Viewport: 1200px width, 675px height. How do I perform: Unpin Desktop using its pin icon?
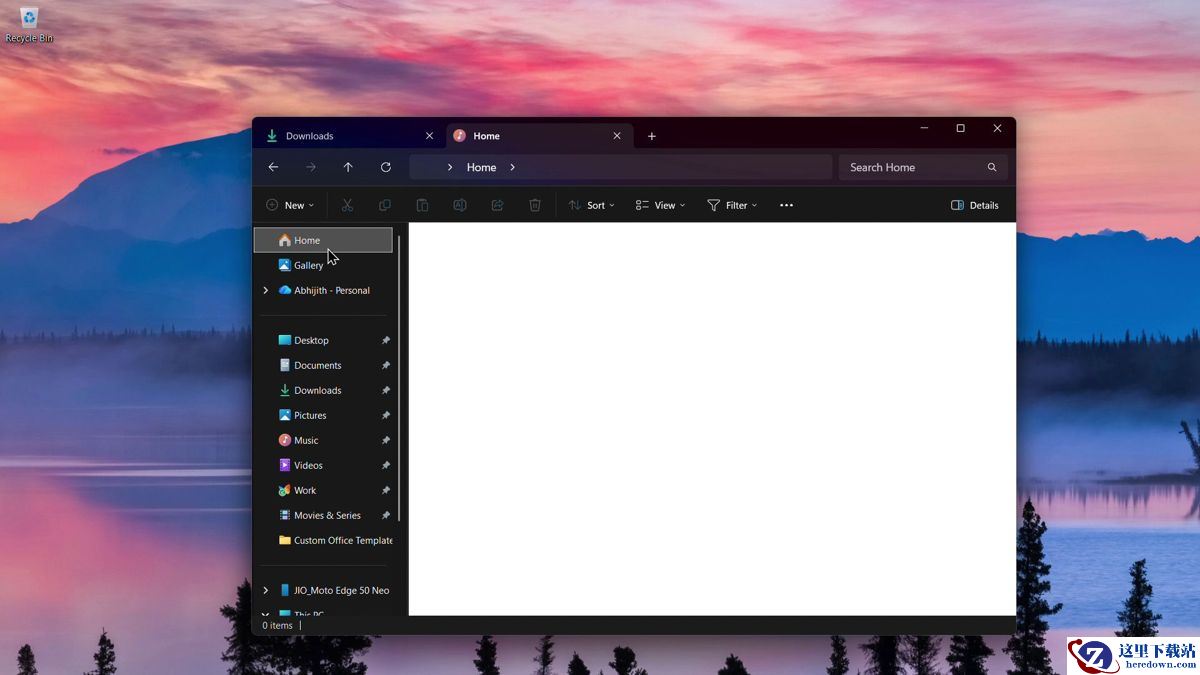[x=386, y=341]
